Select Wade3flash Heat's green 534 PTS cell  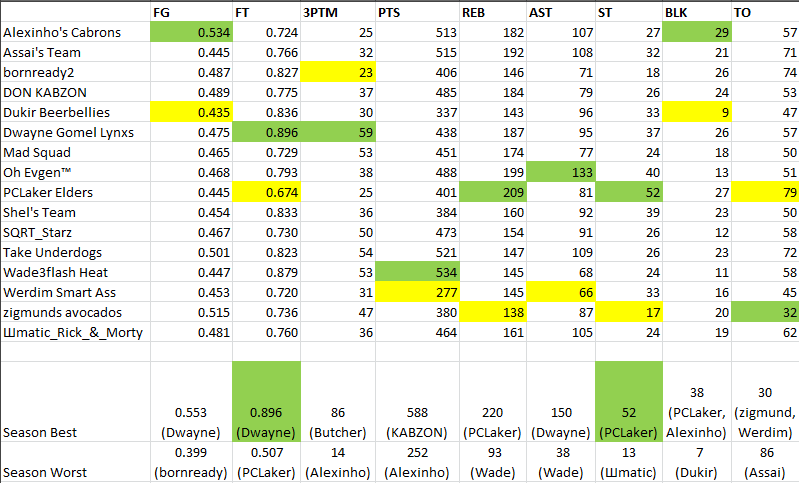tap(416, 272)
